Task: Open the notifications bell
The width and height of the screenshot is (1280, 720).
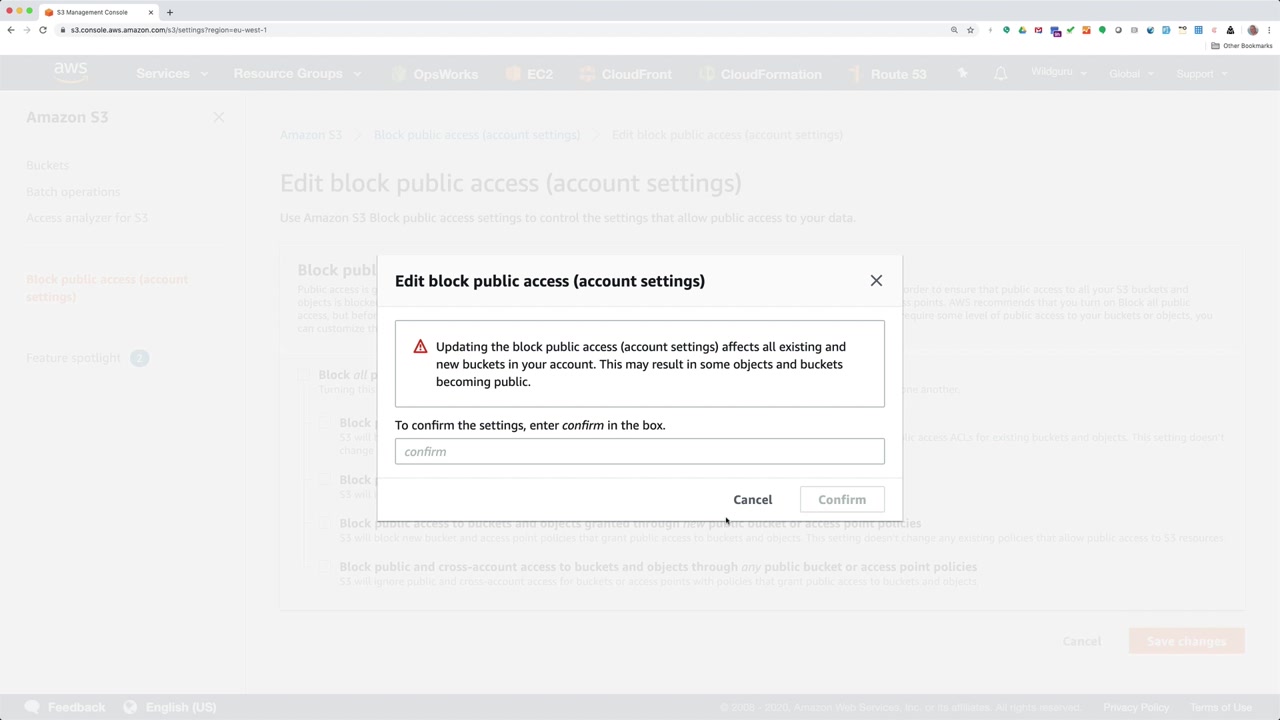Action: click(1000, 74)
